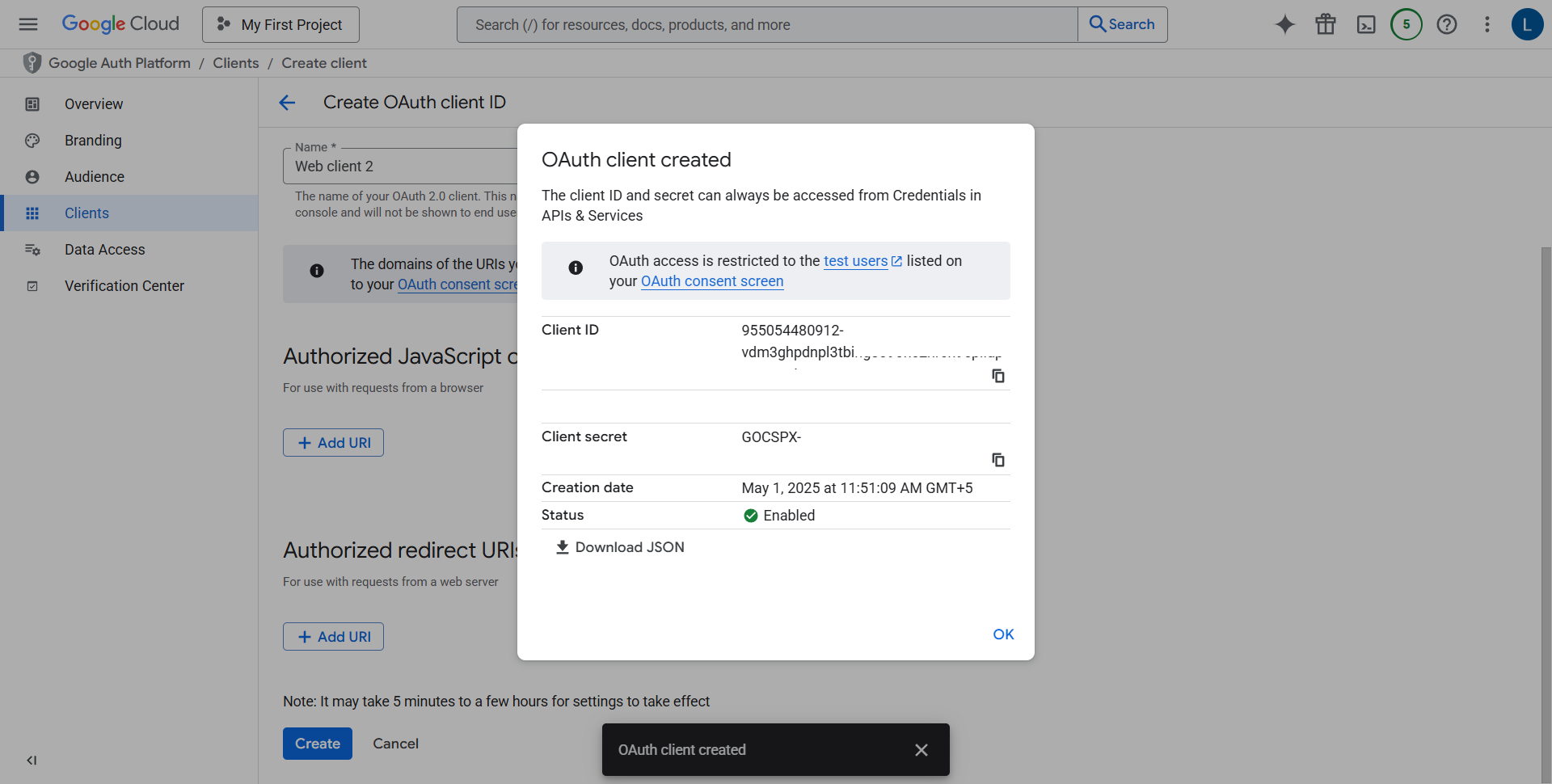Open the account avatar L
1552x784 pixels.
click(x=1527, y=24)
